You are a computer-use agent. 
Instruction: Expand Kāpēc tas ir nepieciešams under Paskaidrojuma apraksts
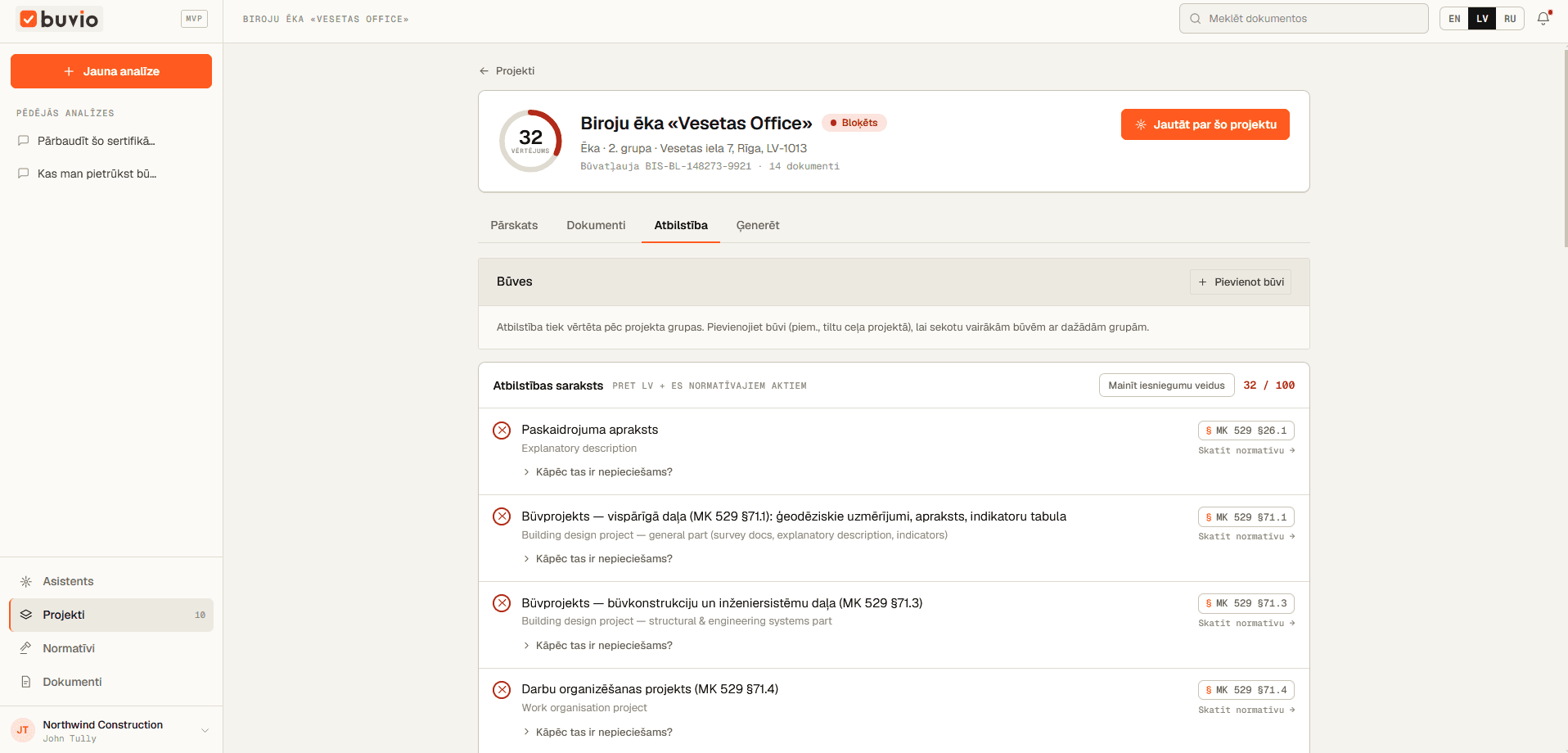pos(597,472)
